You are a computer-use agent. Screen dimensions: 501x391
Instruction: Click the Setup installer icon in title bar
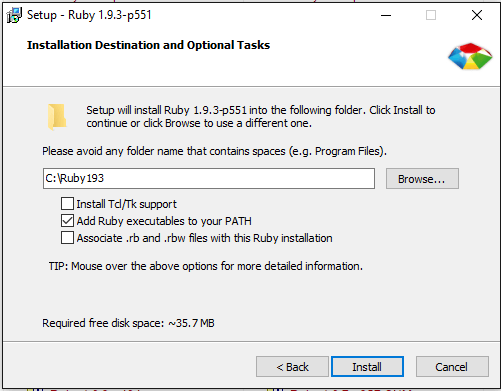[14, 15]
